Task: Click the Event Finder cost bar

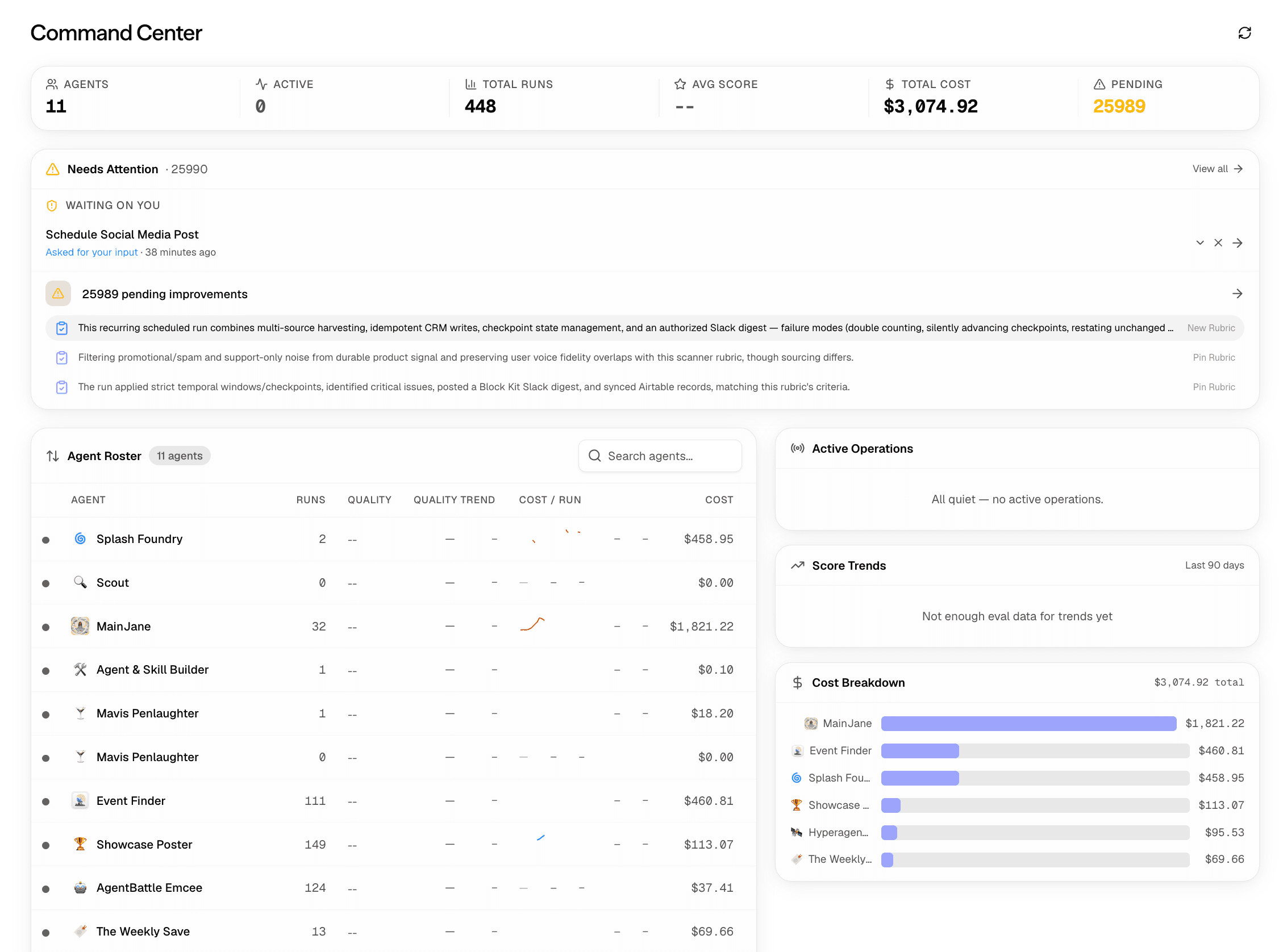Action: point(1035,750)
